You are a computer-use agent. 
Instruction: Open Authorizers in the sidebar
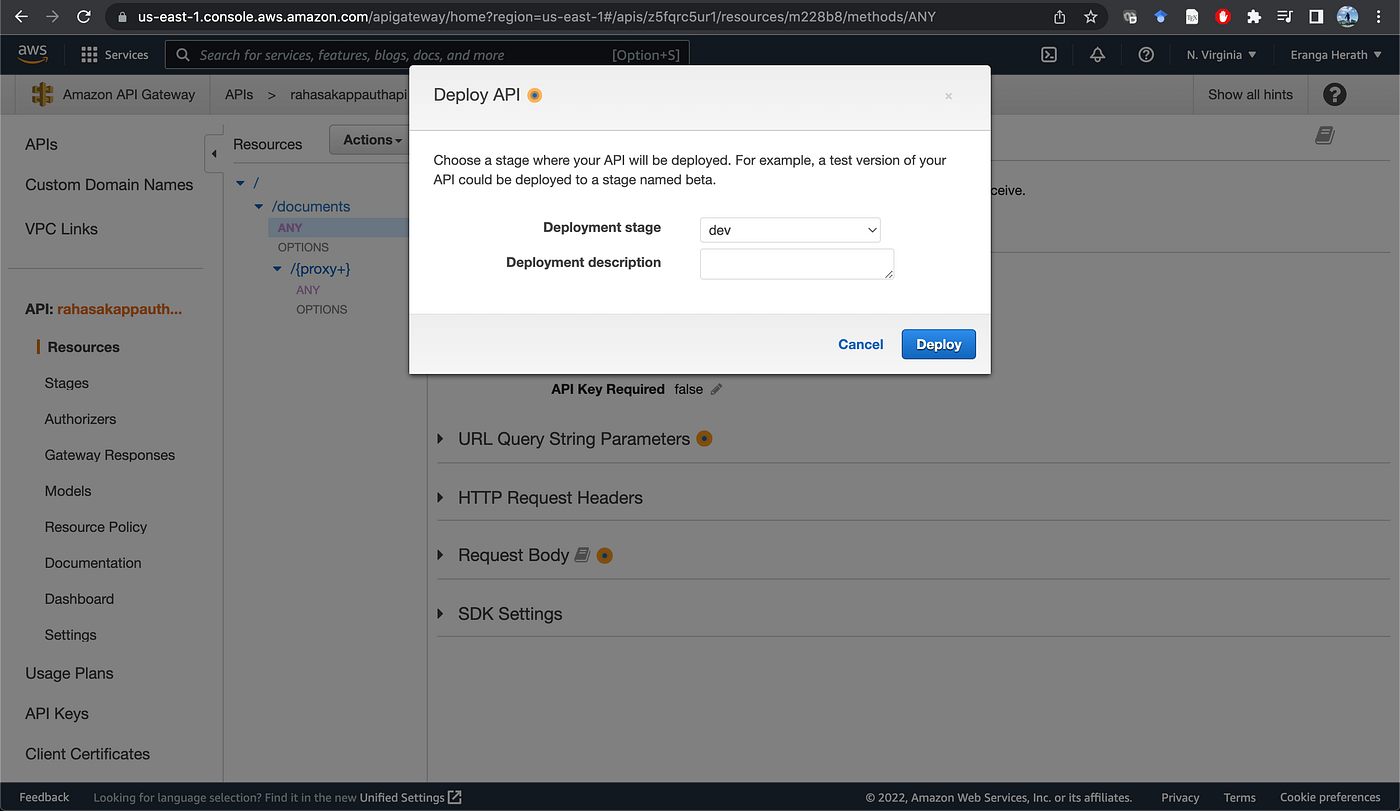click(x=80, y=419)
